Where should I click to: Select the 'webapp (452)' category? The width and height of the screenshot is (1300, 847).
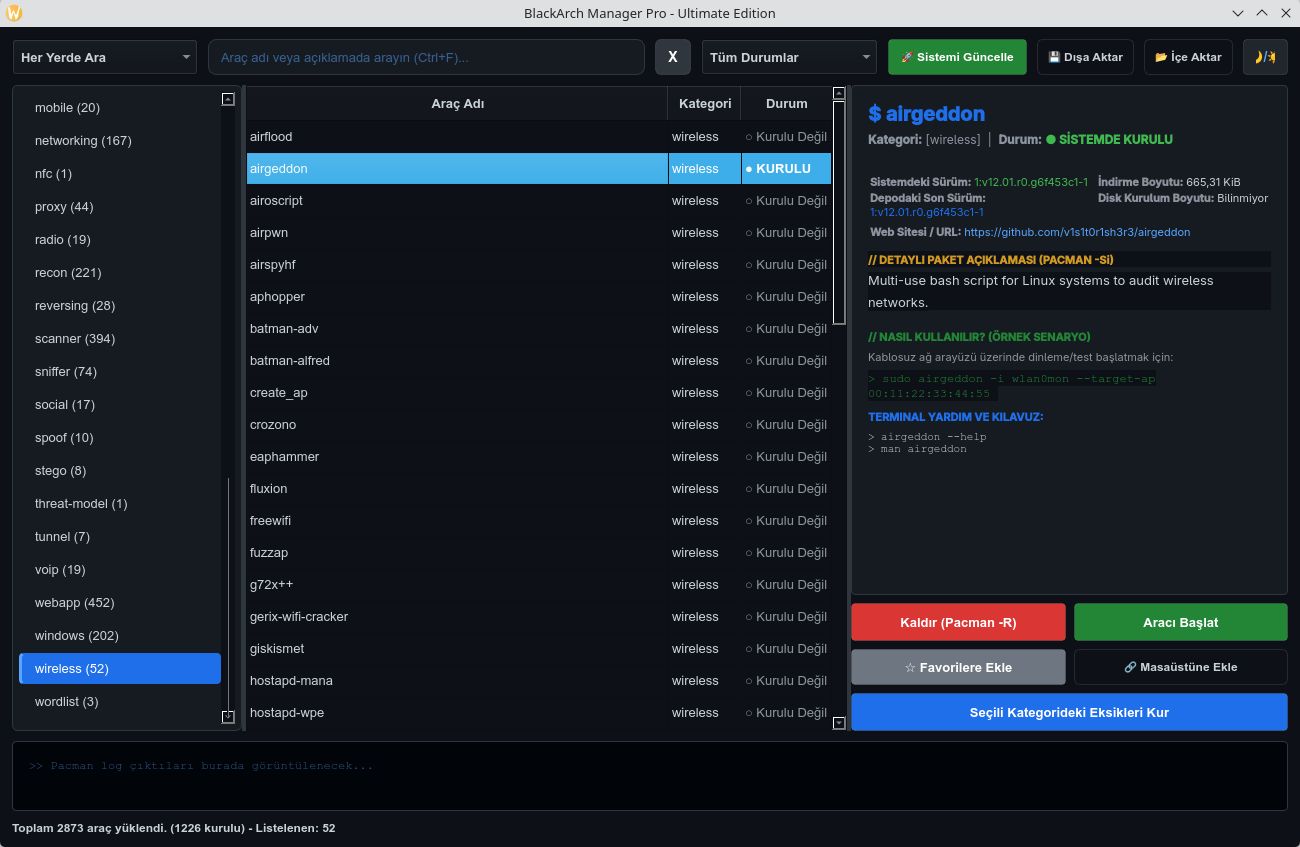120,603
